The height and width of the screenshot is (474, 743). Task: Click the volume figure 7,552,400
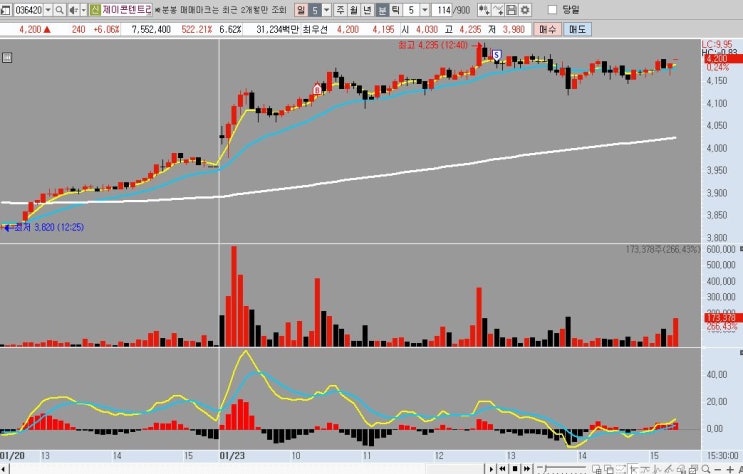(151, 29)
